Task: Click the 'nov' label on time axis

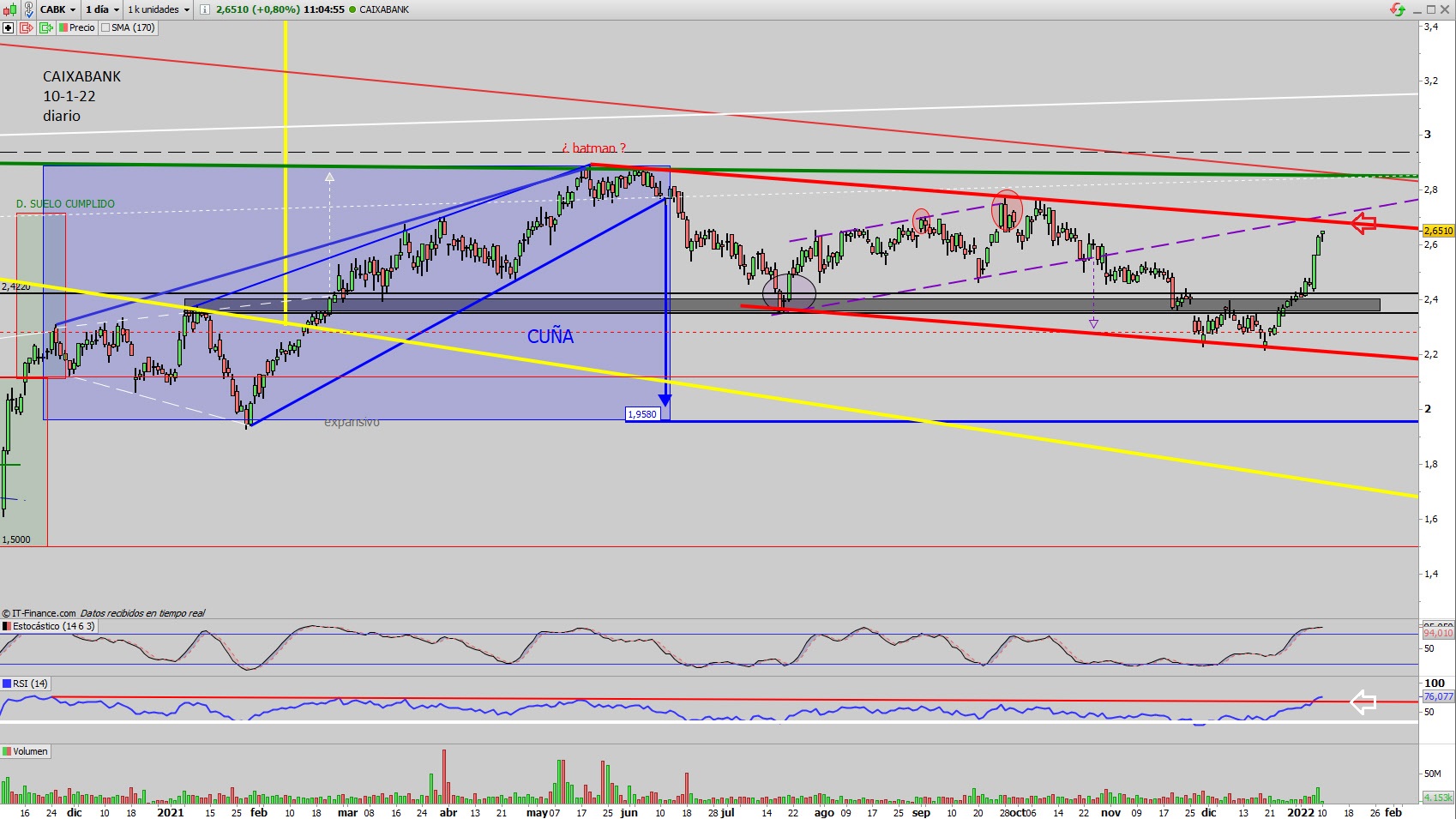Action: pyautogui.click(x=1110, y=812)
